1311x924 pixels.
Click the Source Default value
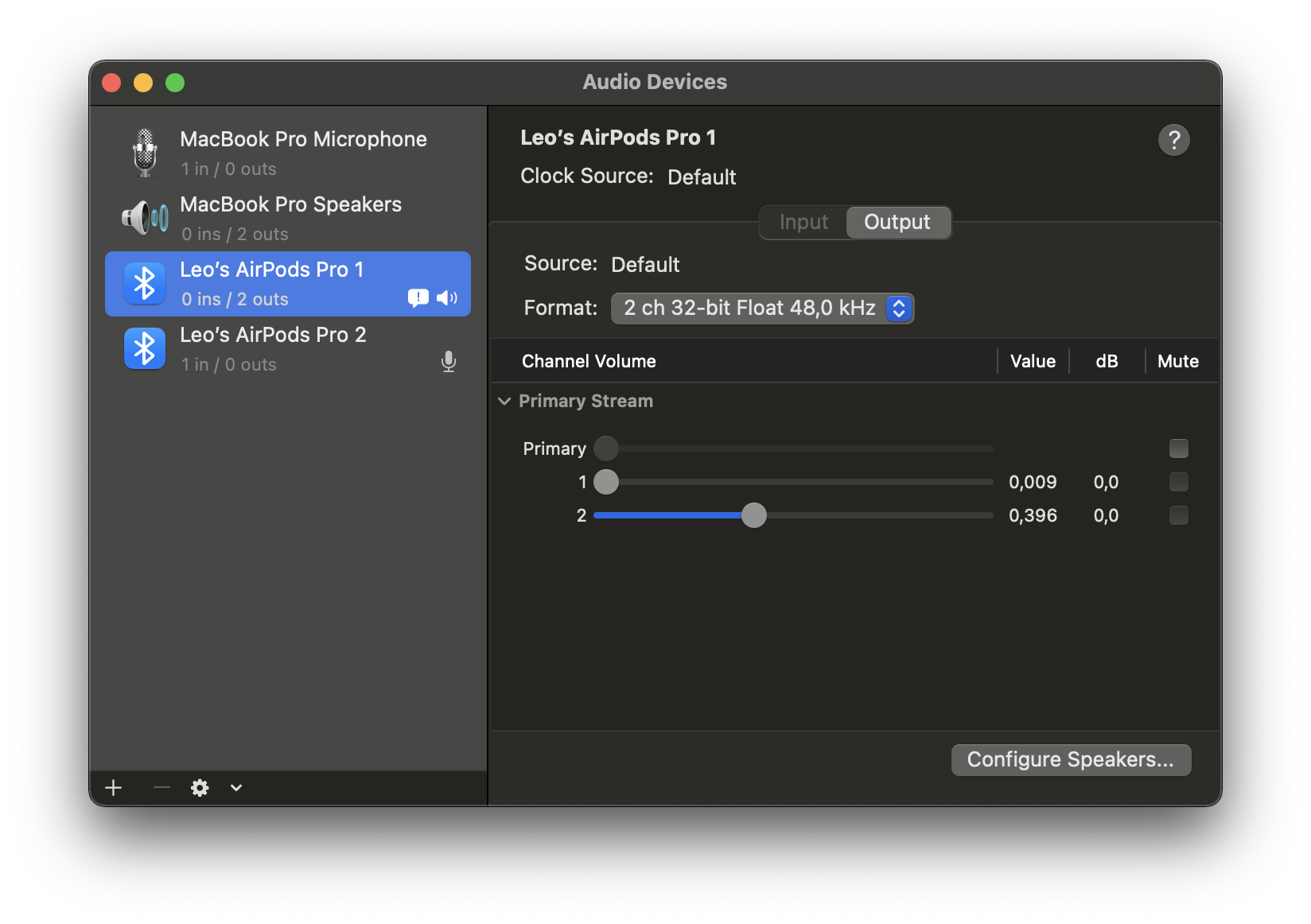[x=645, y=265]
